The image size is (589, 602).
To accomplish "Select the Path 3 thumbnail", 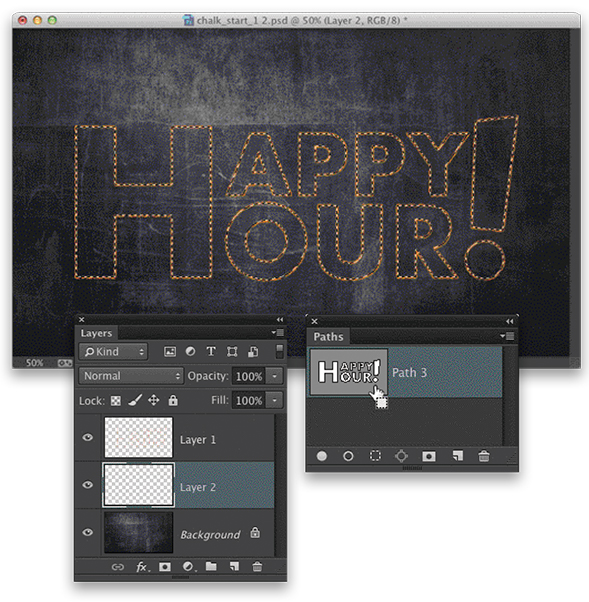I will tap(349, 372).
